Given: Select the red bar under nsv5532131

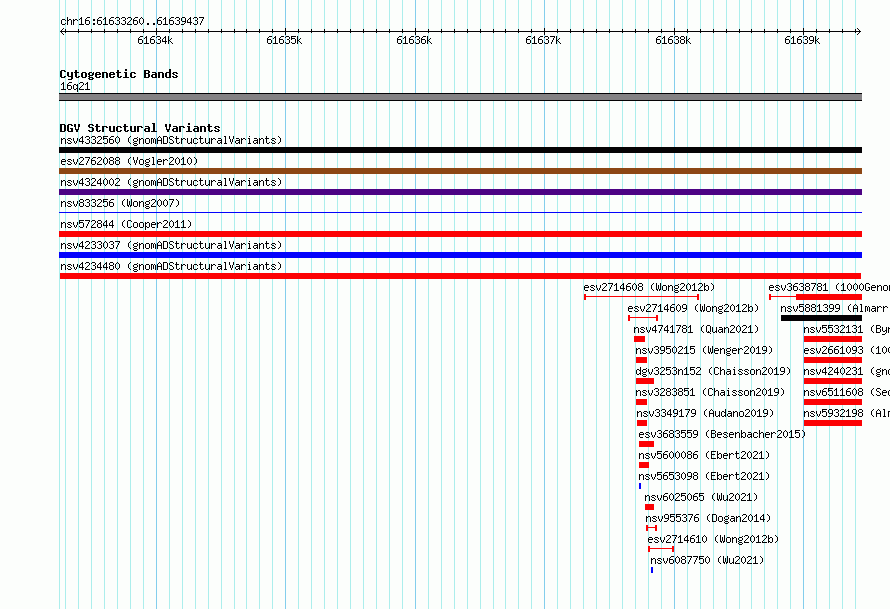Looking at the screenshot, I should click(x=833, y=339).
